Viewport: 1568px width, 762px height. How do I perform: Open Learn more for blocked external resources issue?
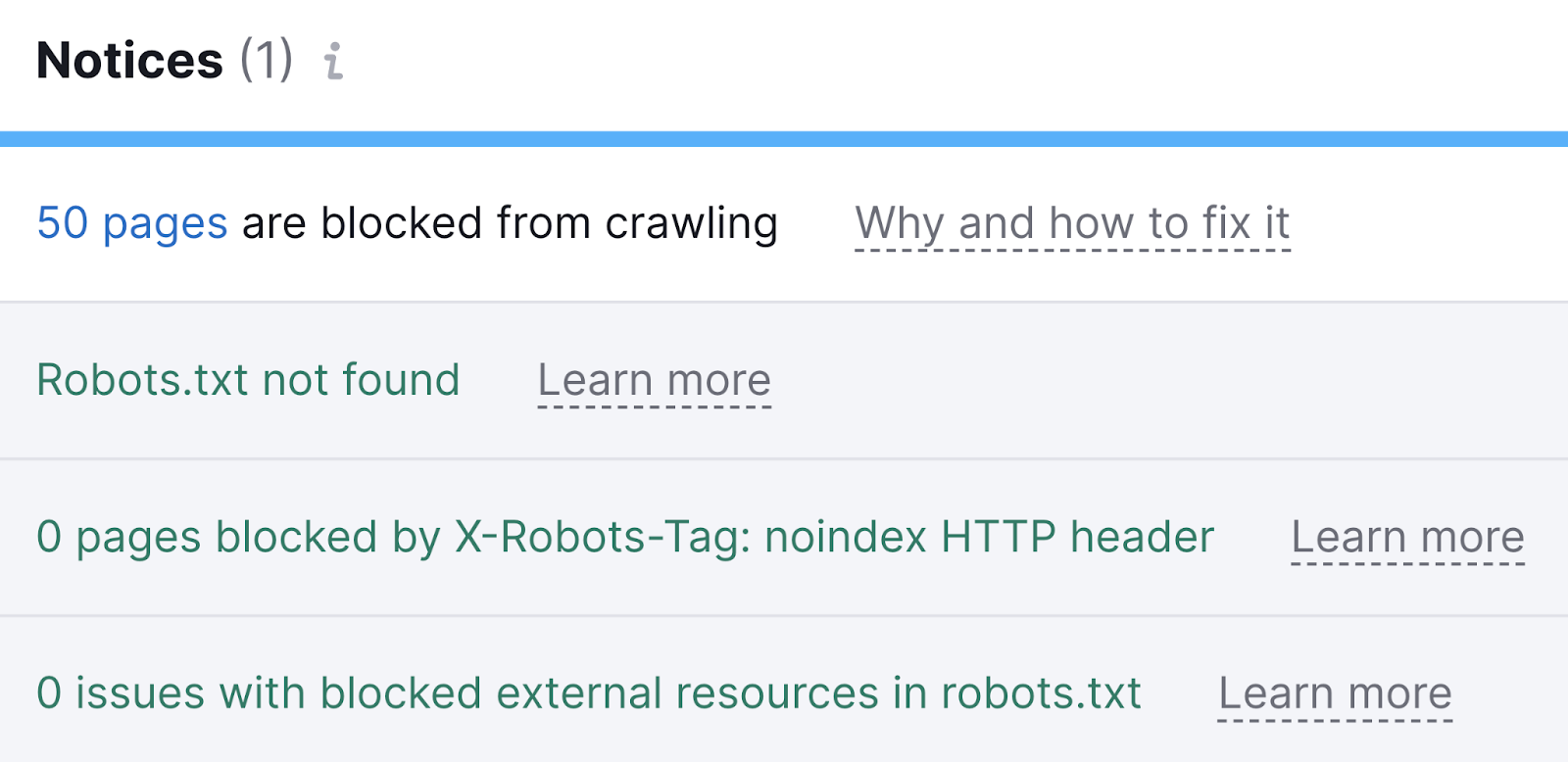tap(1336, 693)
